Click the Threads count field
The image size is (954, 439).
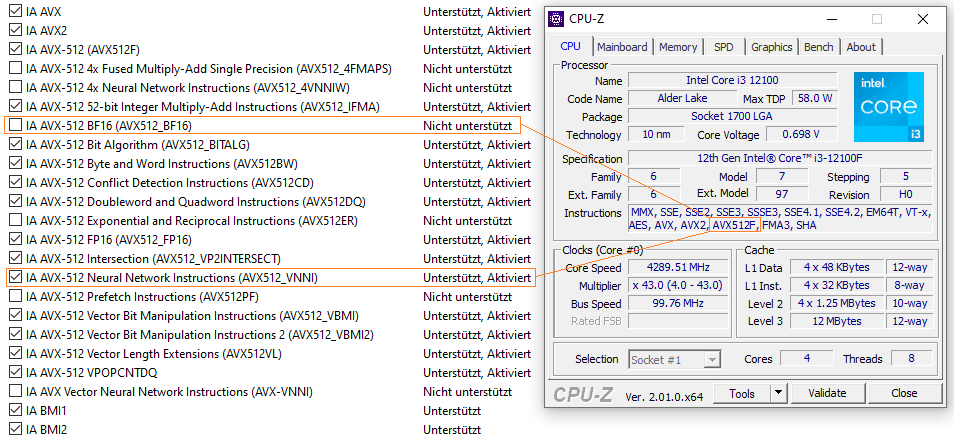point(911,359)
